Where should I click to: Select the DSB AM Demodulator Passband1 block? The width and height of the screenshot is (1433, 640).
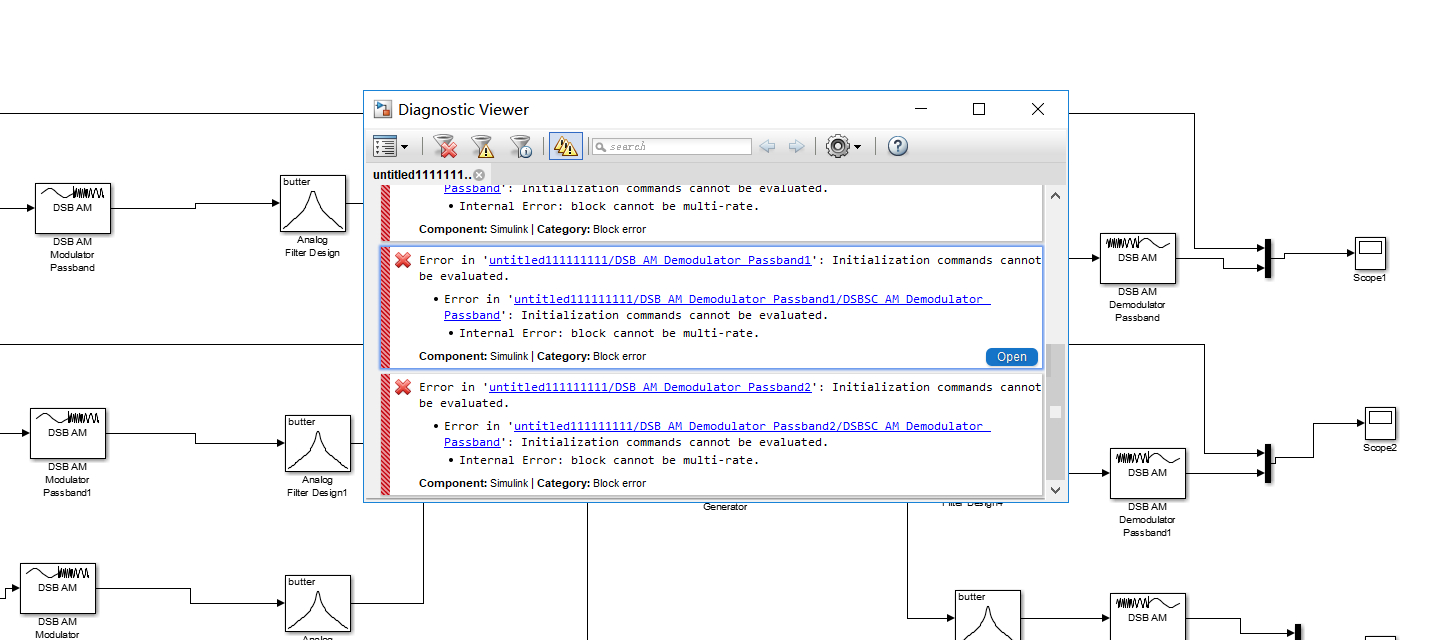pyautogui.click(x=1148, y=473)
